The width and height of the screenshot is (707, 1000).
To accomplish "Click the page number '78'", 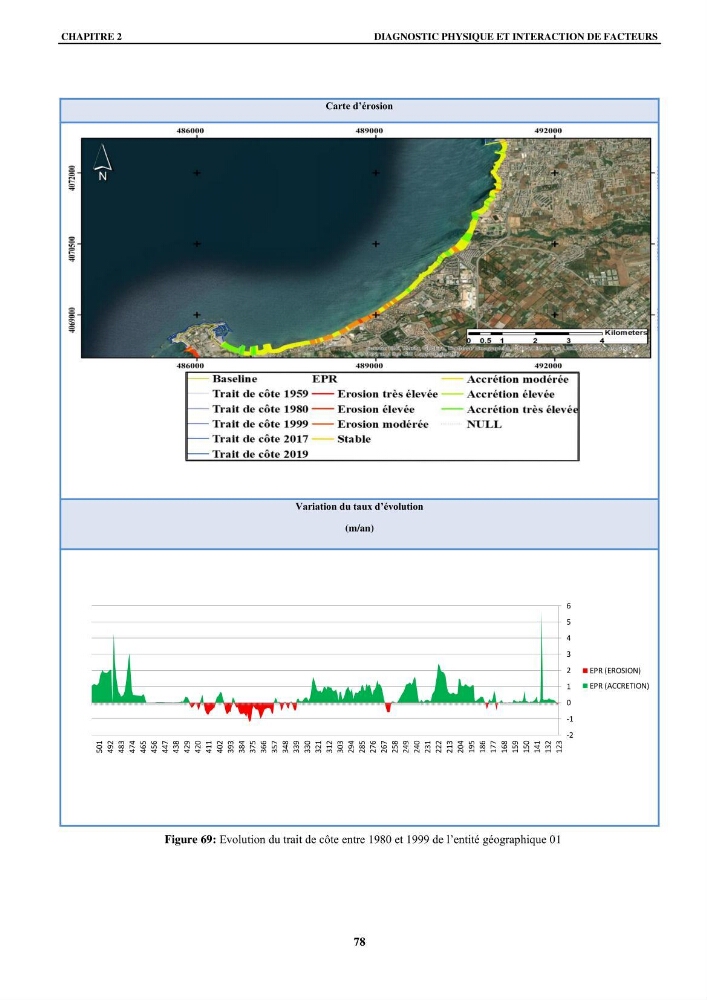I will click(359, 942).
